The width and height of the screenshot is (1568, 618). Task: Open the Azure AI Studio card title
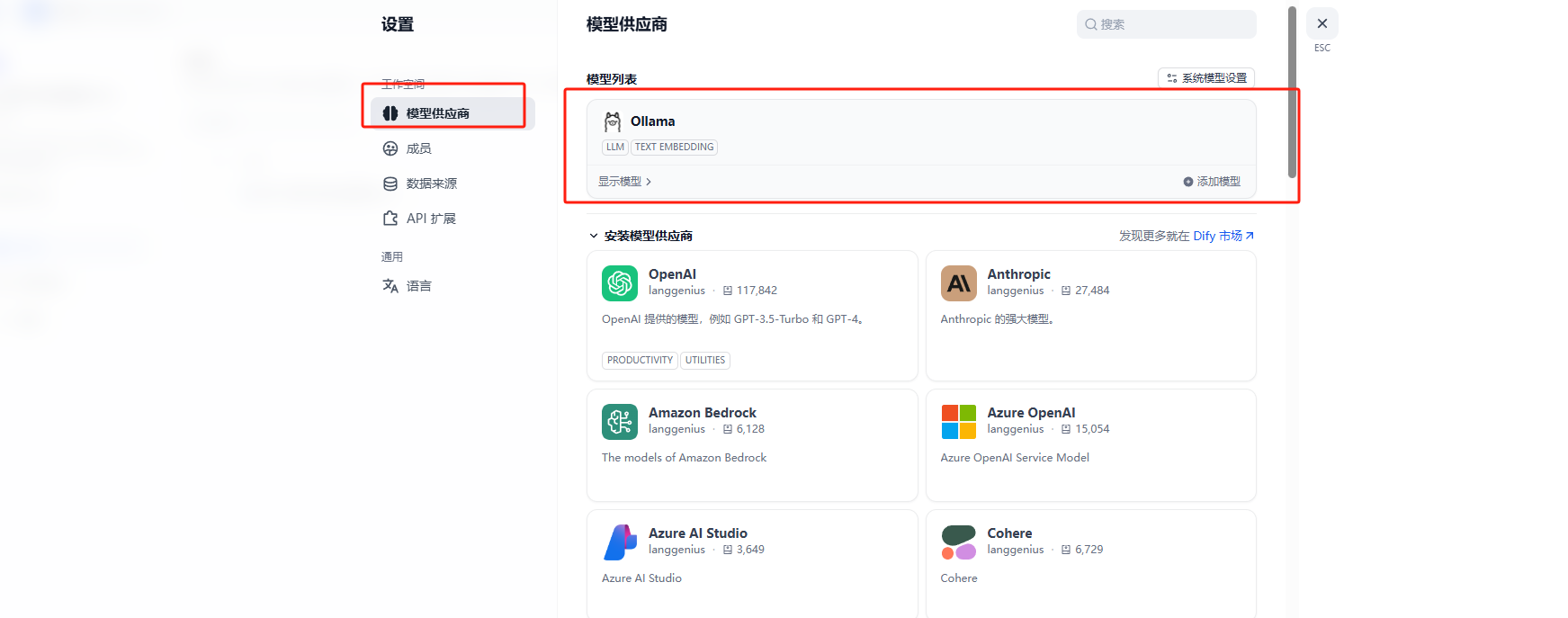698,533
